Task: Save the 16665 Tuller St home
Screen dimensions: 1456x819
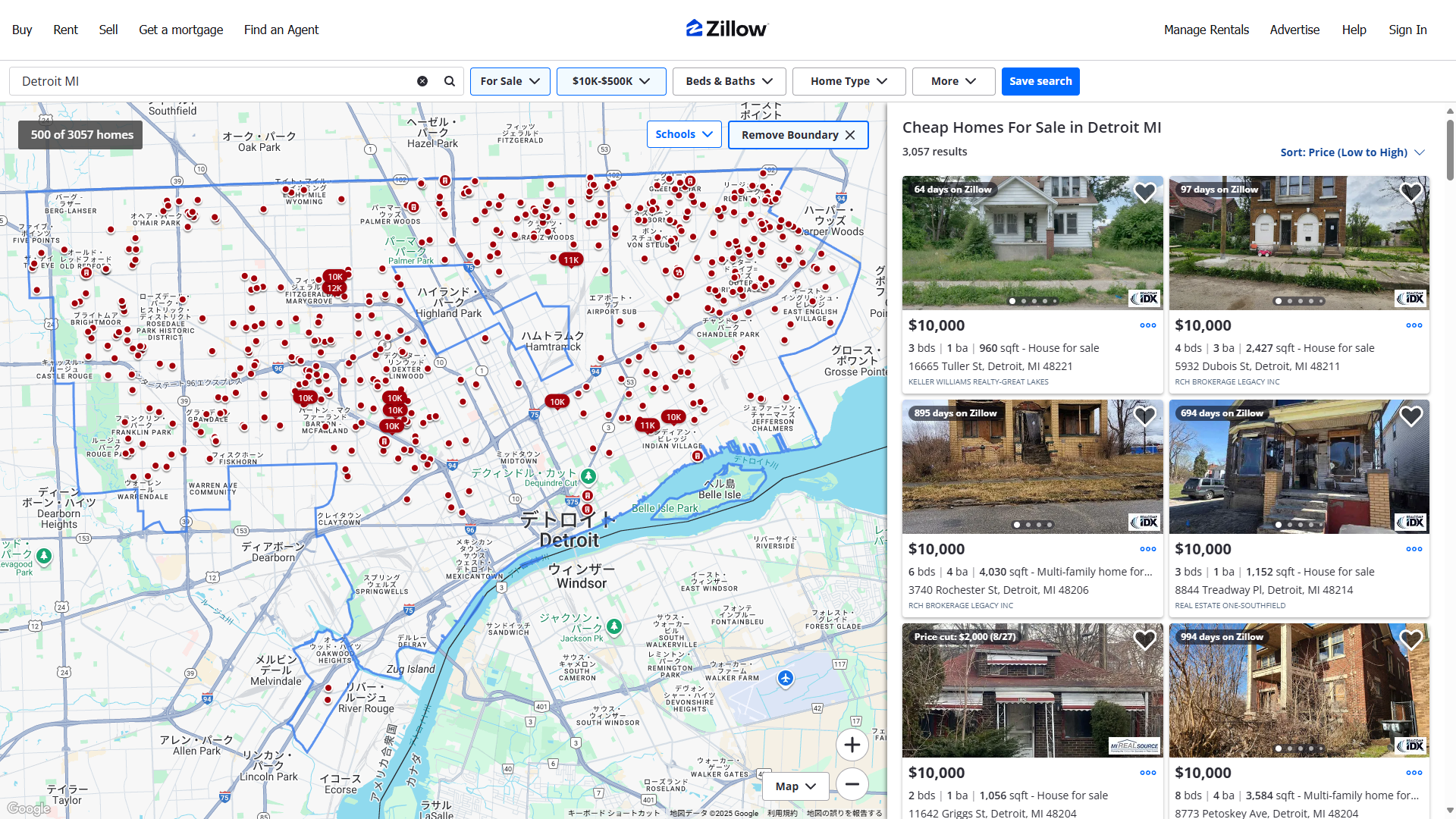Action: [1144, 193]
